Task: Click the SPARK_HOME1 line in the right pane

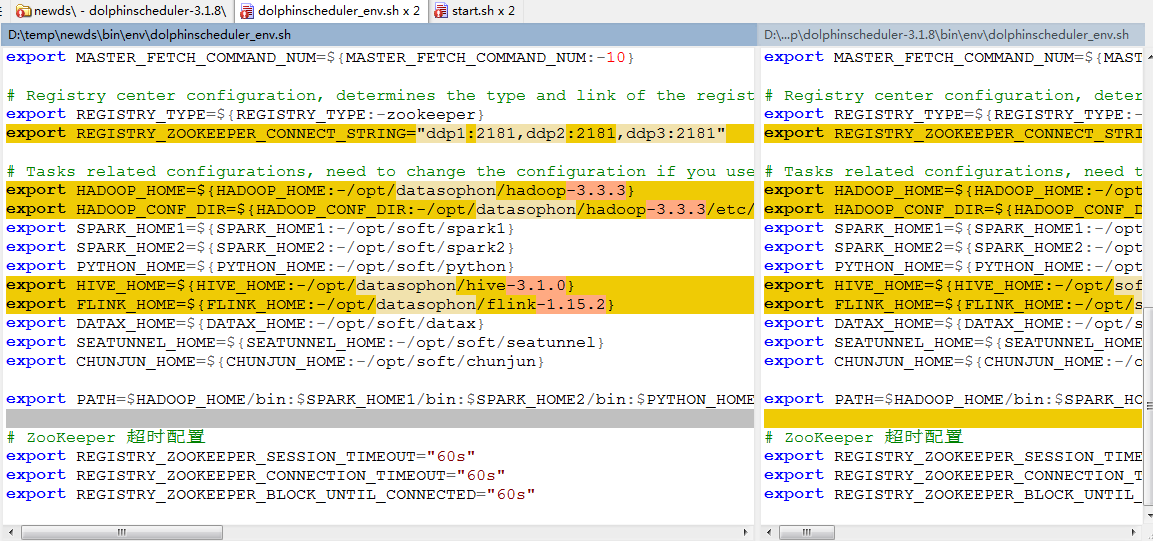Action: (955, 229)
